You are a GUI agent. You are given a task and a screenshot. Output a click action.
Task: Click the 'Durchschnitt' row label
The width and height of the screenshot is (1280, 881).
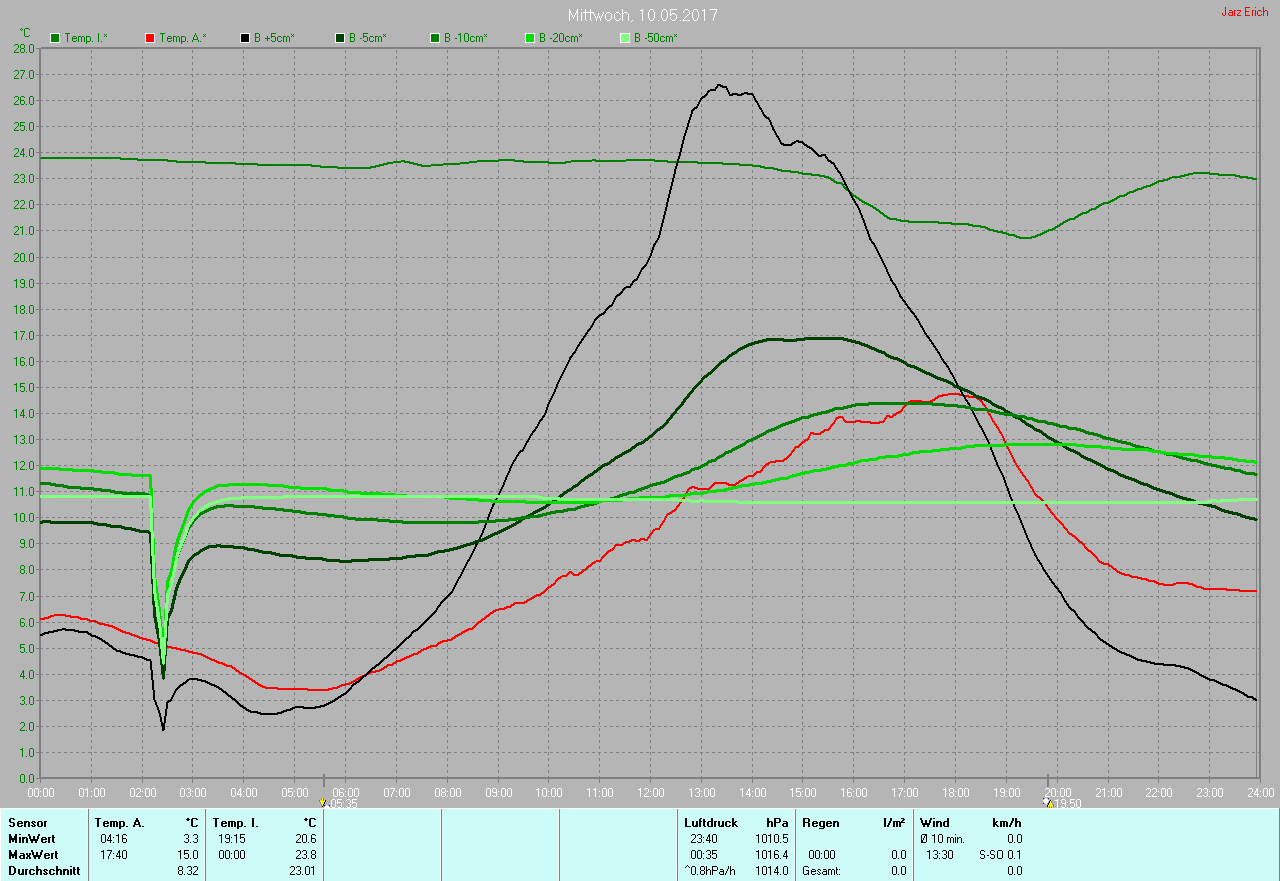[x=42, y=871]
